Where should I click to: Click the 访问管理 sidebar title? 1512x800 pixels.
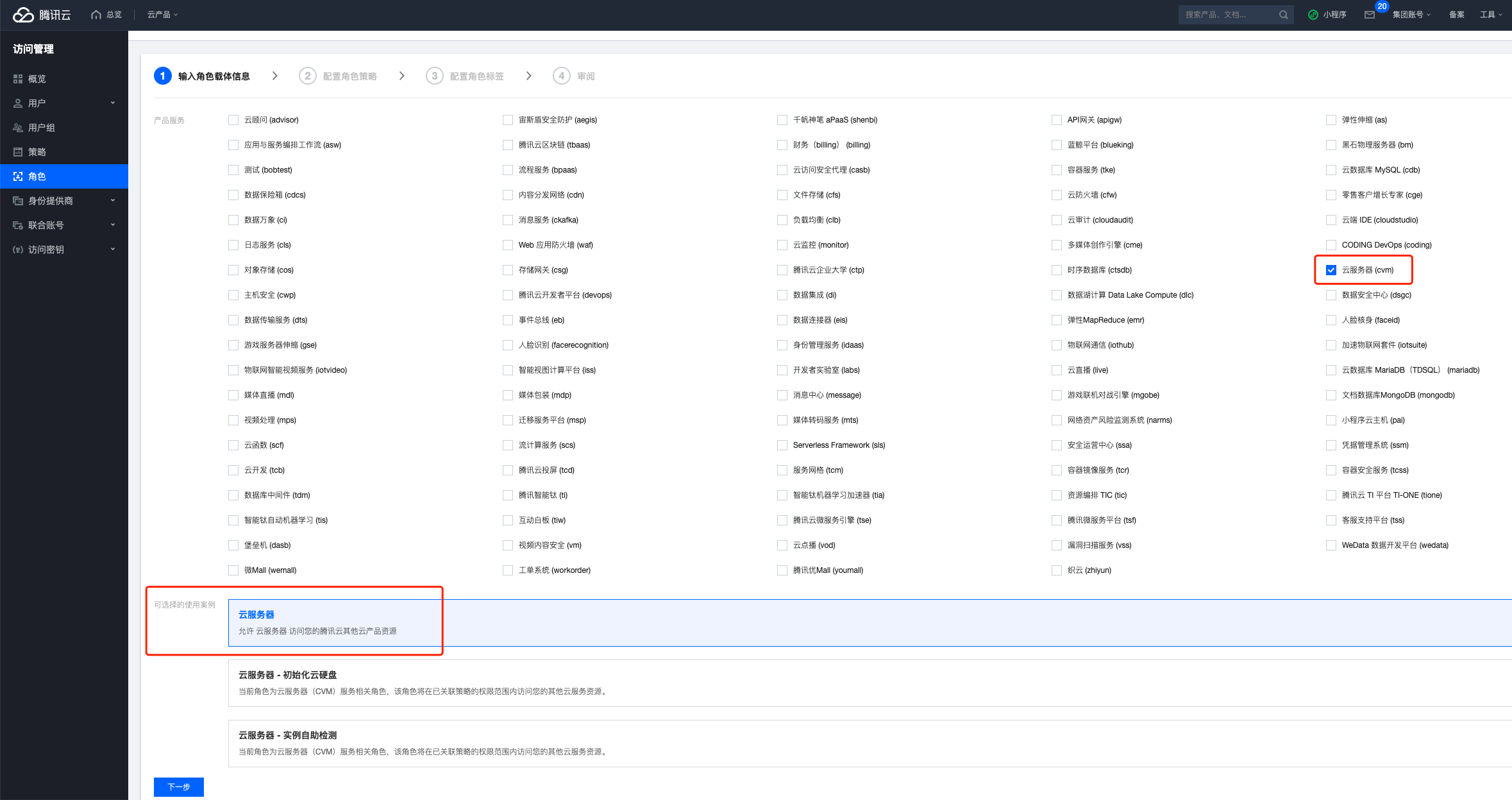pos(33,49)
